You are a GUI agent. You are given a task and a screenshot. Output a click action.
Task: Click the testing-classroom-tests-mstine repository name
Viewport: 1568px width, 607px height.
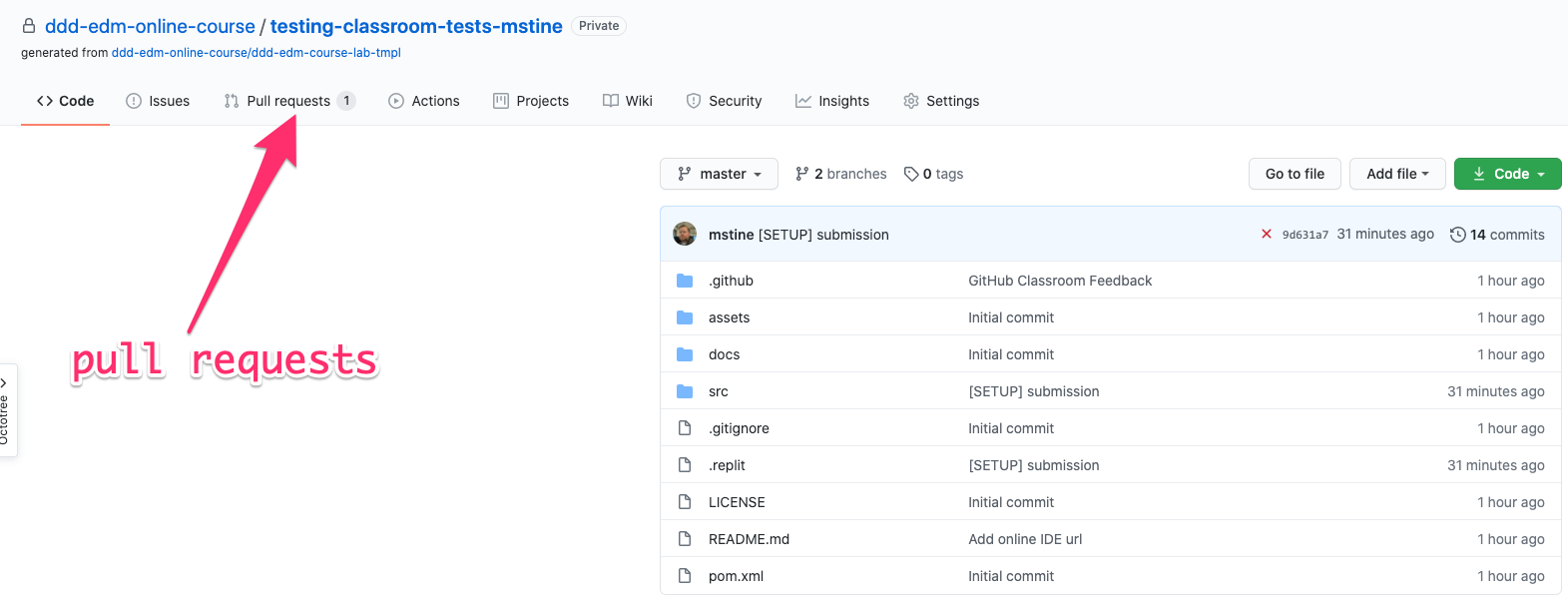(416, 26)
